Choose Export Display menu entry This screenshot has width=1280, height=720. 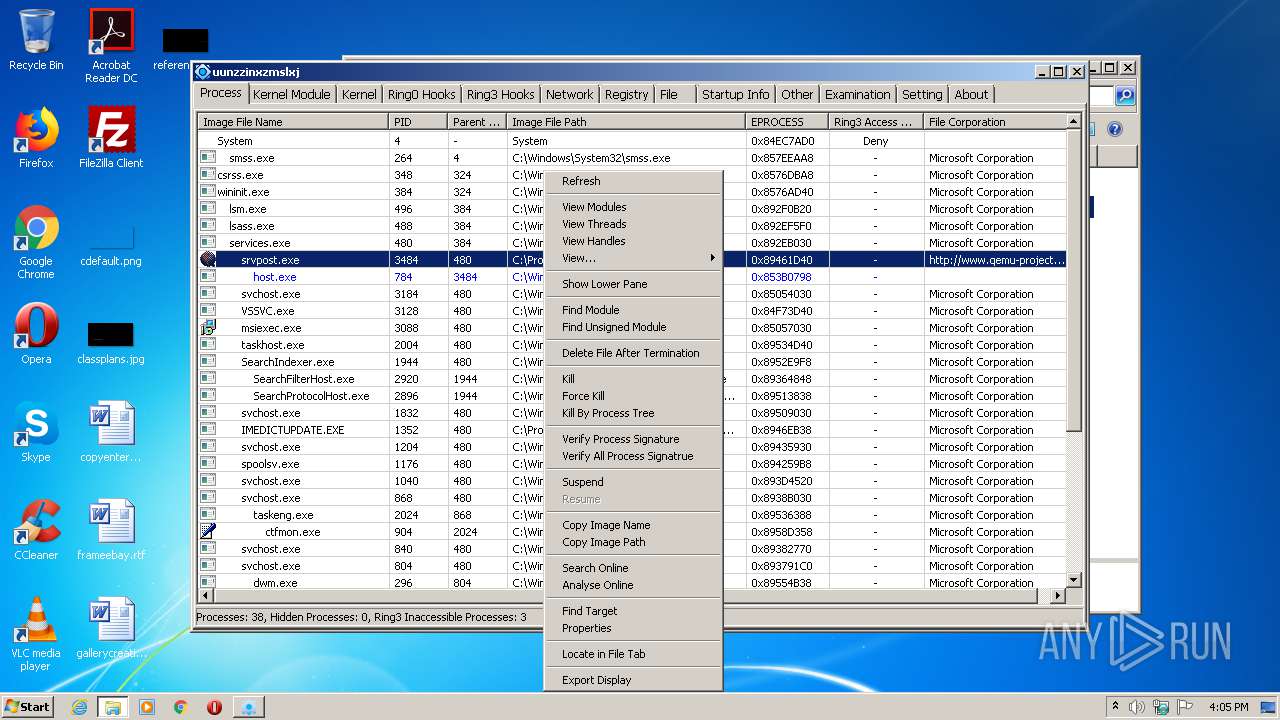pos(633,680)
